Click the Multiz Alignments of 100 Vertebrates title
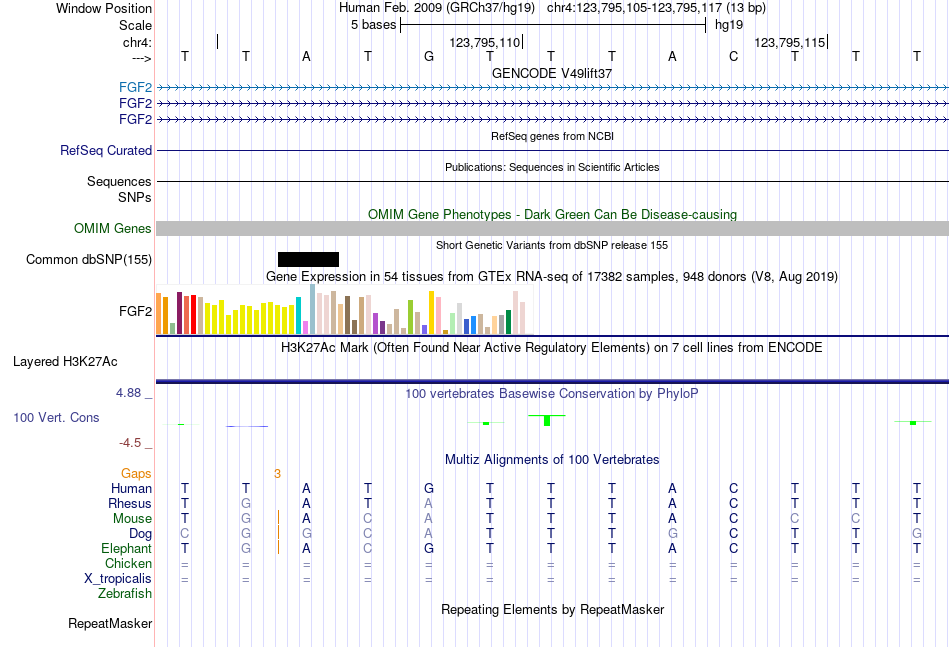 click(x=552, y=459)
